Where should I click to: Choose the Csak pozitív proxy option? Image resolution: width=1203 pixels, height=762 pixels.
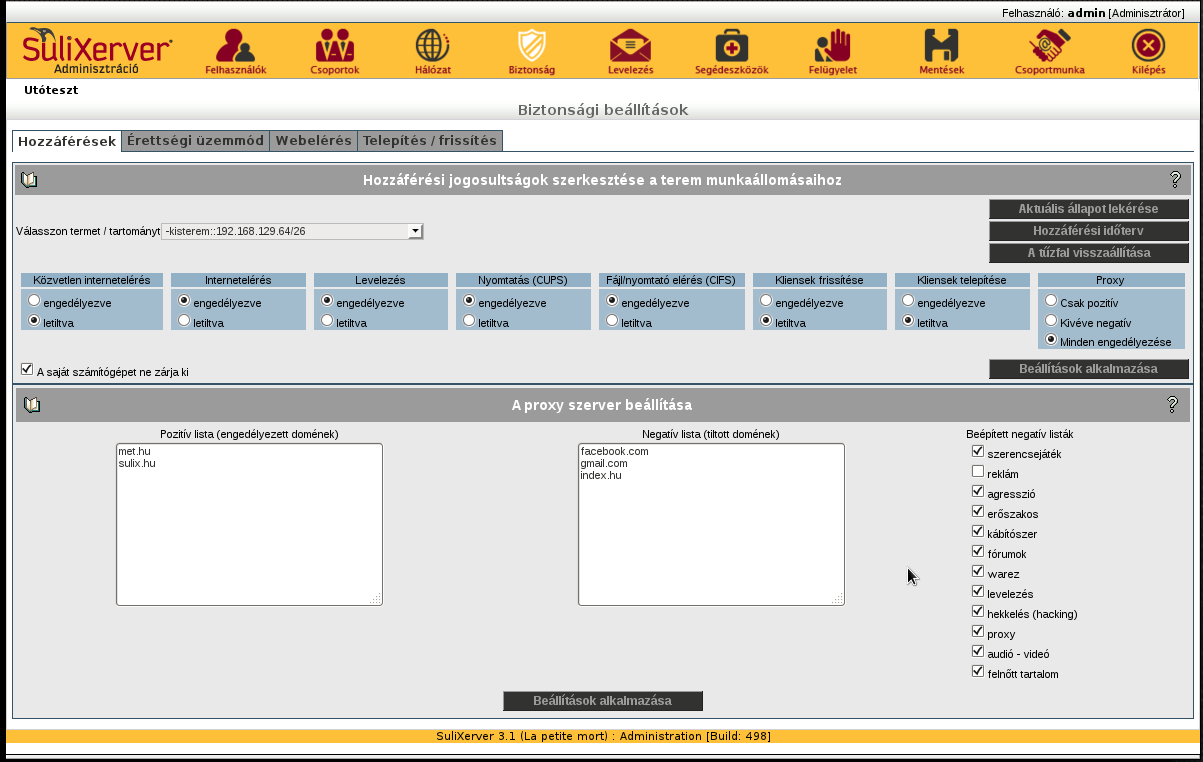tap(1051, 300)
